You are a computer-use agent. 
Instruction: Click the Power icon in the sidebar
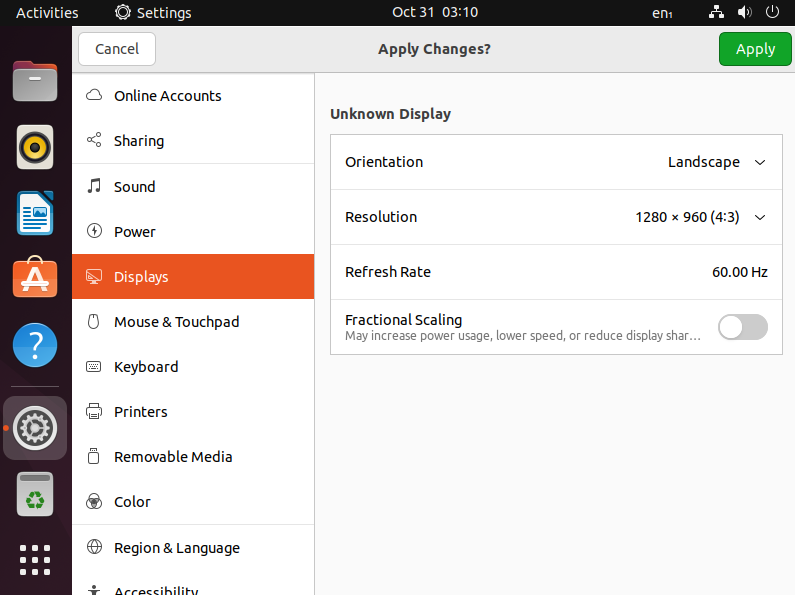tap(94, 231)
